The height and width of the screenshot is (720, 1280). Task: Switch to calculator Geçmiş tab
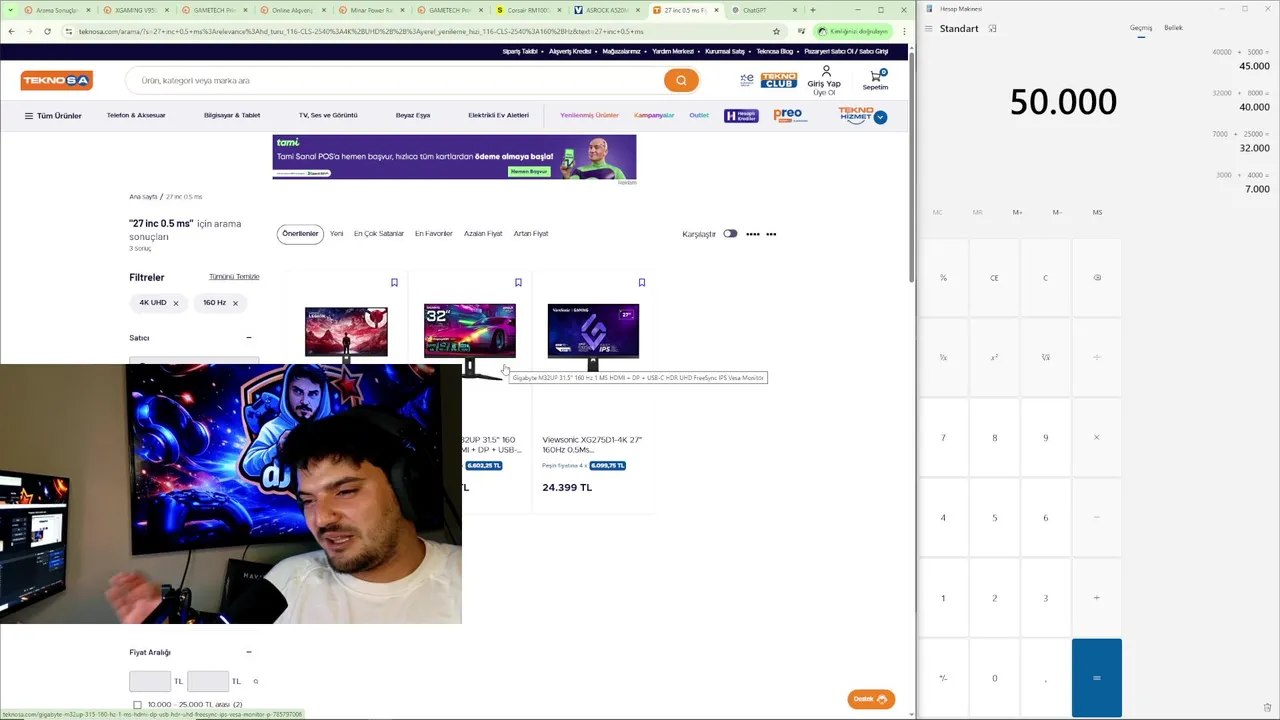(x=1141, y=28)
